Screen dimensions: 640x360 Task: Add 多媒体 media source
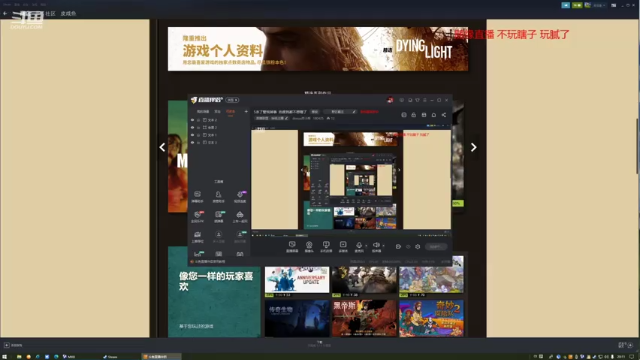click(x=343, y=247)
